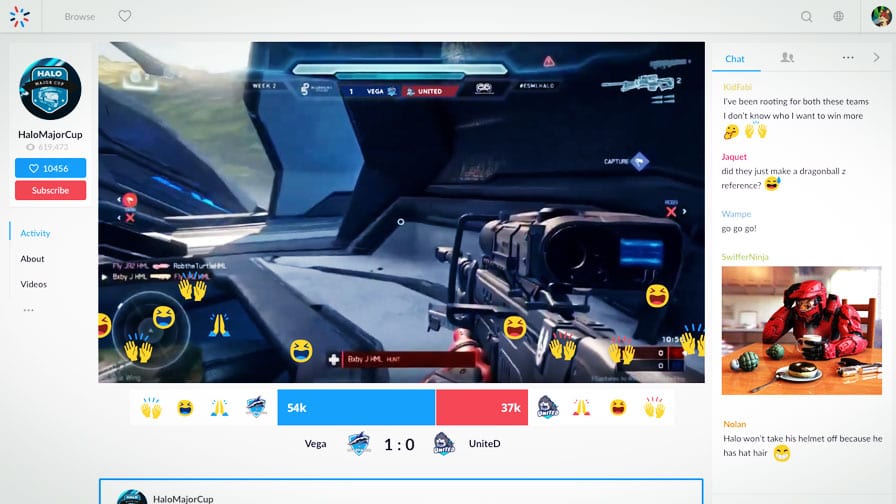Screen dimensions: 896x504
Task: Open the About section in sidebar
Action: [x=33, y=258]
